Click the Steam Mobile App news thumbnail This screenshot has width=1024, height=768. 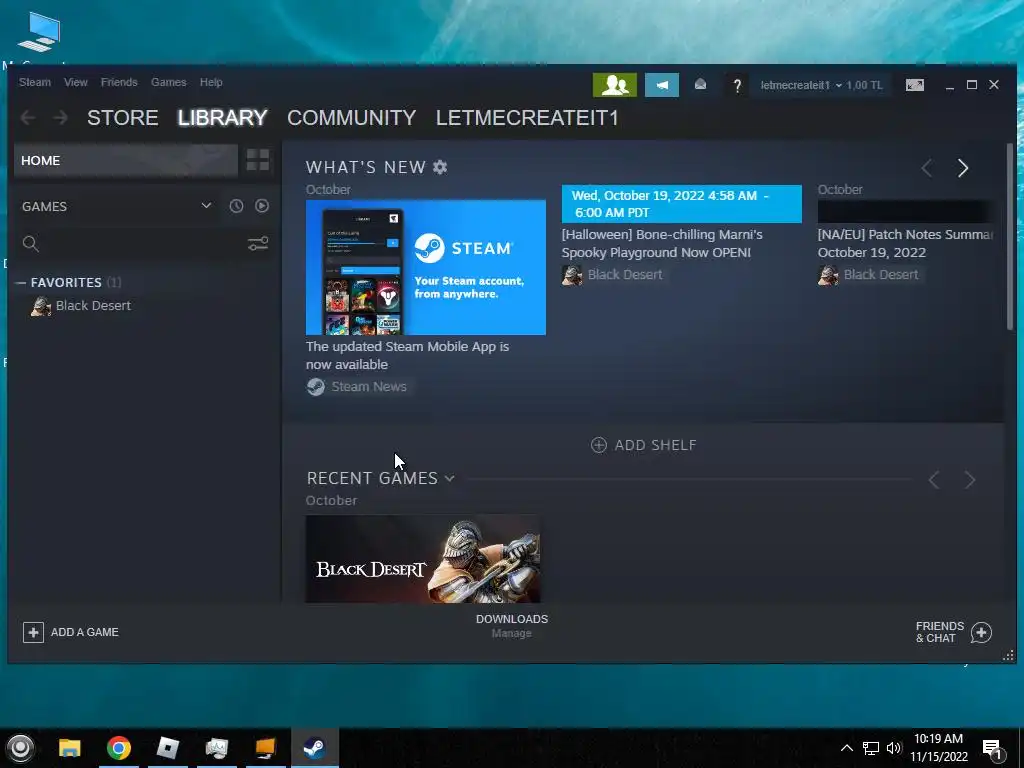(x=426, y=267)
